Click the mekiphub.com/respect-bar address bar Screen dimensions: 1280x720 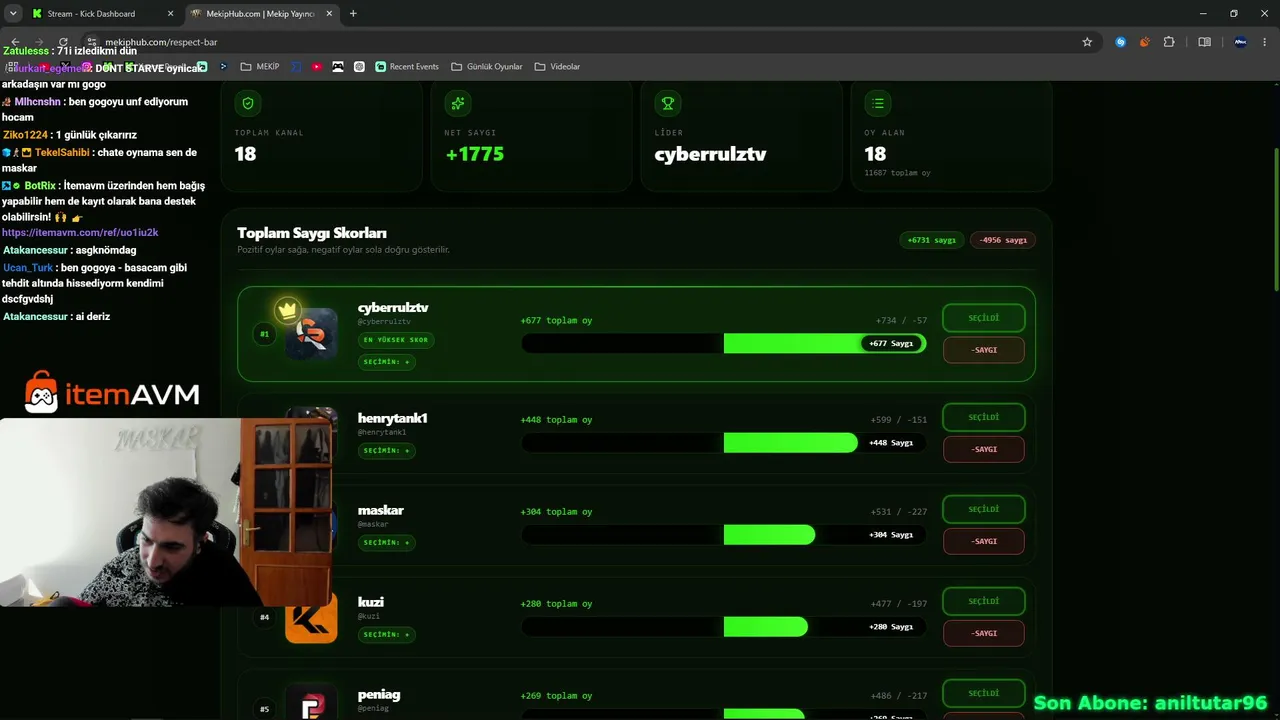tap(590, 42)
